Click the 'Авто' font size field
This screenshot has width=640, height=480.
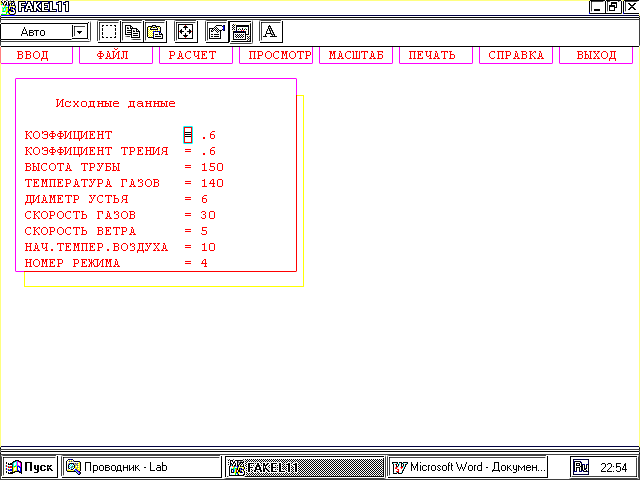pos(36,32)
